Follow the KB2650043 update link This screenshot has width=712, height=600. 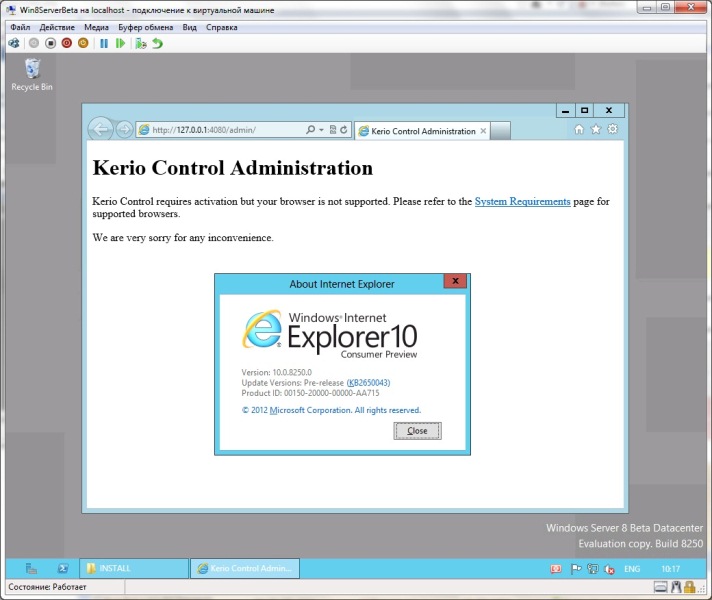click(x=368, y=383)
